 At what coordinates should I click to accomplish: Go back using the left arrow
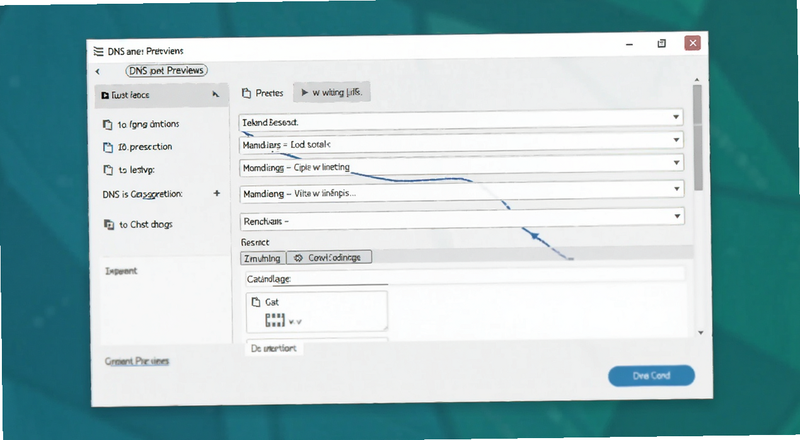pyautogui.click(x=97, y=72)
